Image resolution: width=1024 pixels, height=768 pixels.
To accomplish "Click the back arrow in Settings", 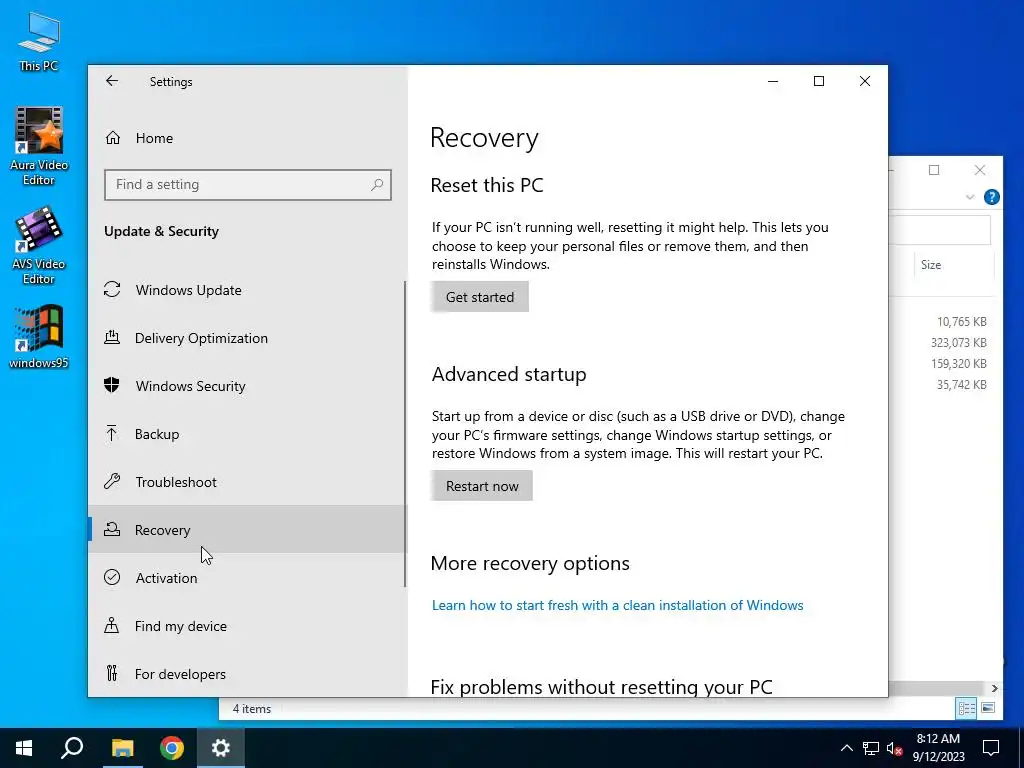I will pos(112,81).
